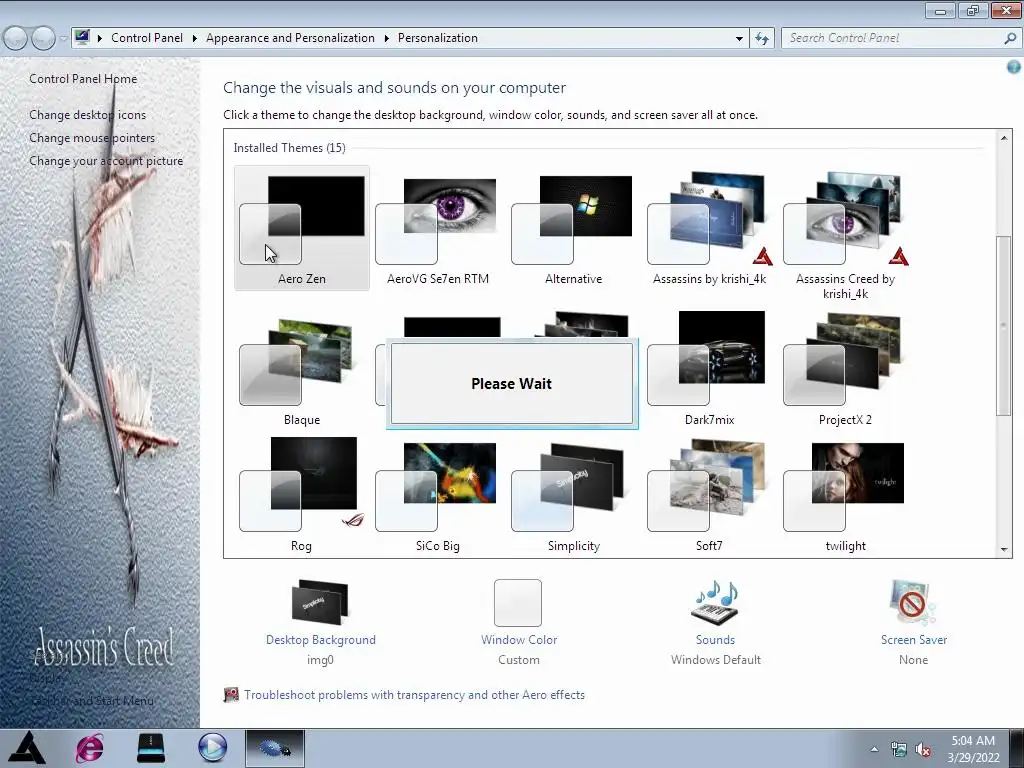Click the search magnifier icon

[x=1010, y=39]
